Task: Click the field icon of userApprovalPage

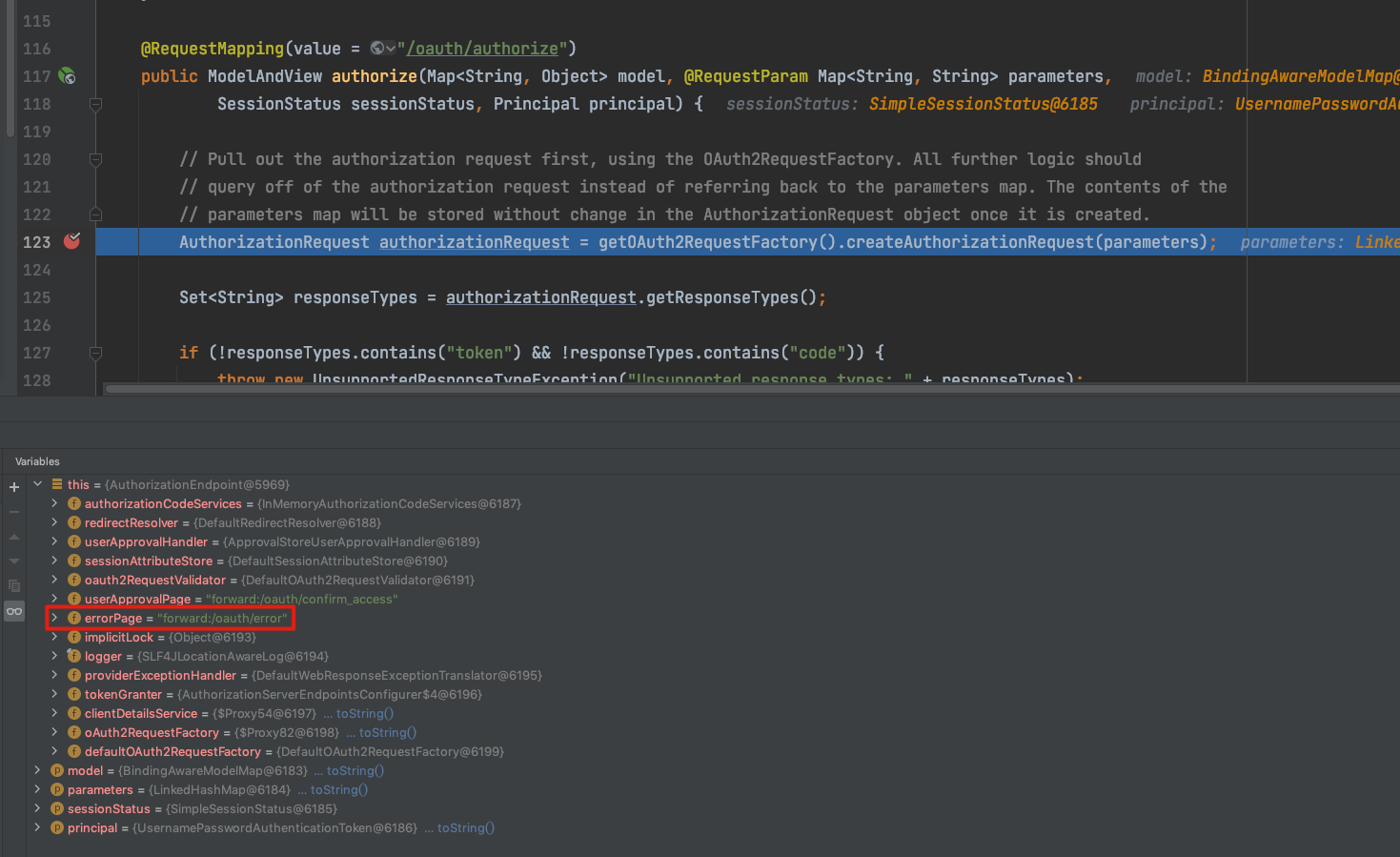Action: point(74,599)
